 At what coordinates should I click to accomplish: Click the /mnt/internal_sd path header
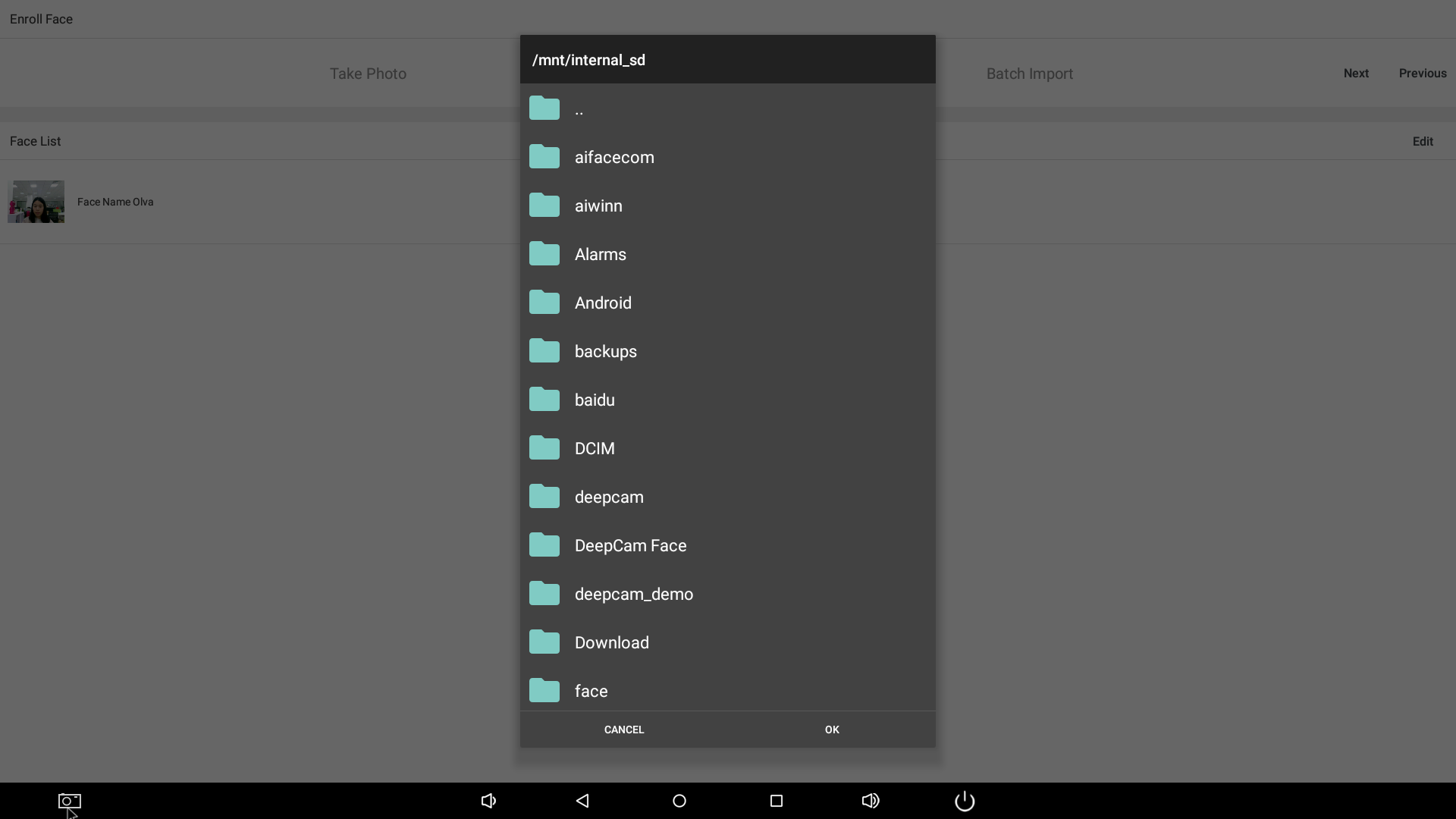[588, 60]
